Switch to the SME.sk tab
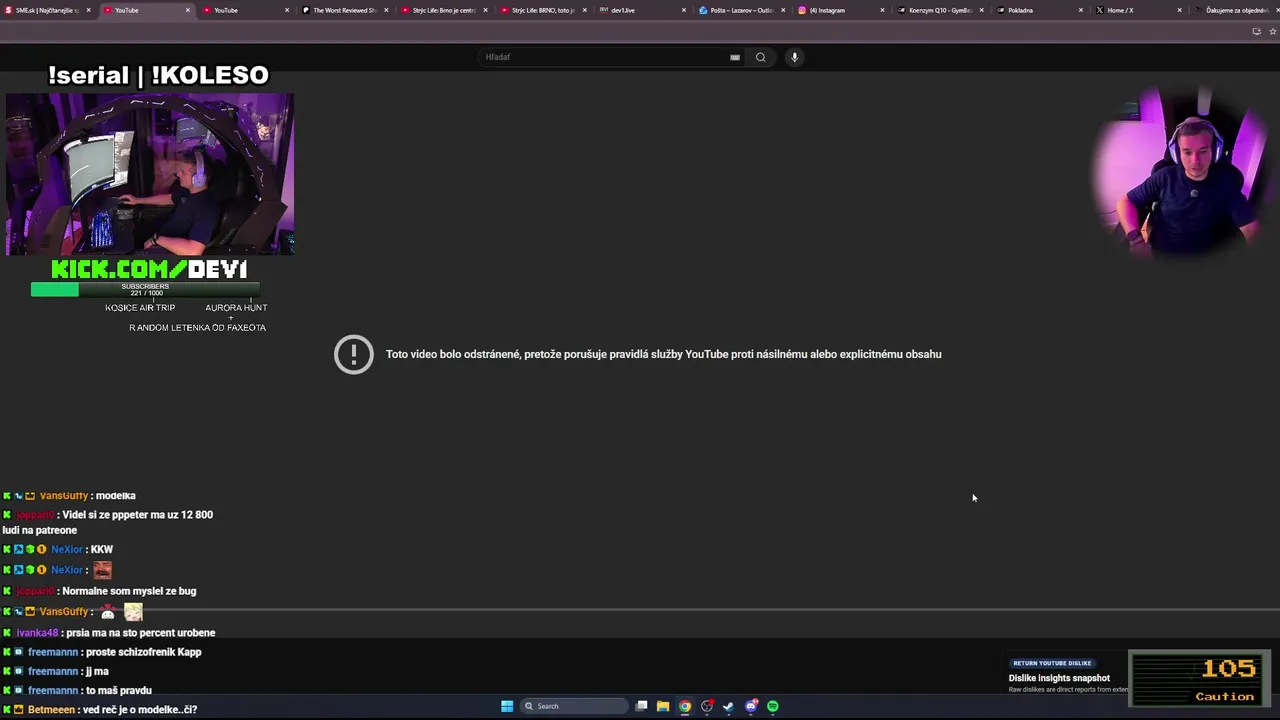 [x=46, y=10]
